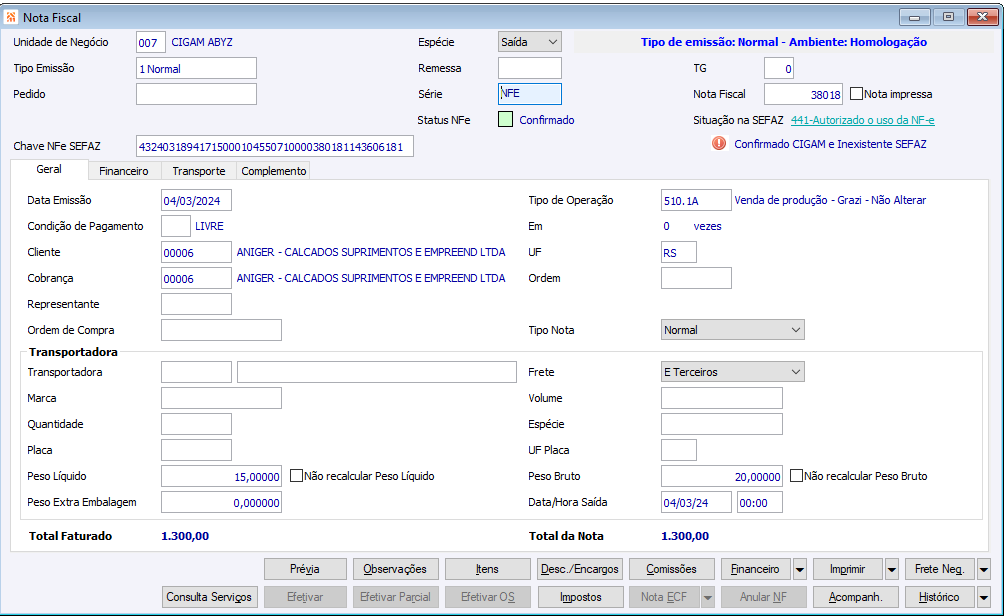
Task: Click the Impostos button
Action: (x=581, y=597)
